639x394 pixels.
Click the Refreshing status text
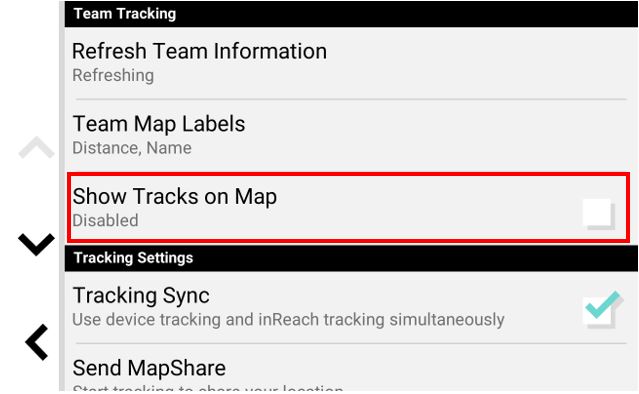(x=113, y=75)
